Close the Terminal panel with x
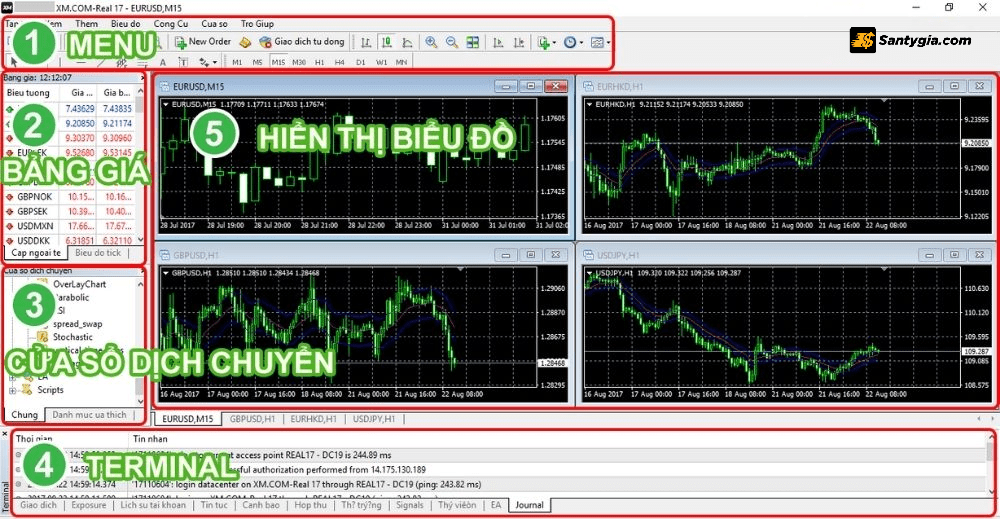The height and width of the screenshot is (519, 1000). (x=5, y=434)
